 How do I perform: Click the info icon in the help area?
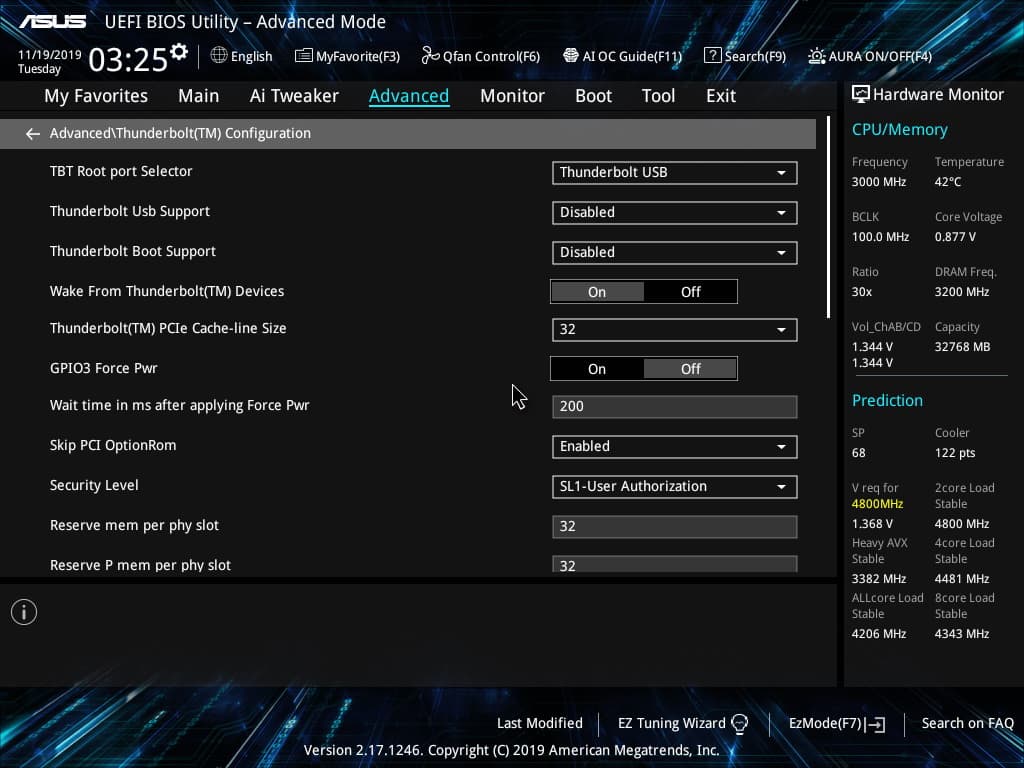(x=24, y=613)
